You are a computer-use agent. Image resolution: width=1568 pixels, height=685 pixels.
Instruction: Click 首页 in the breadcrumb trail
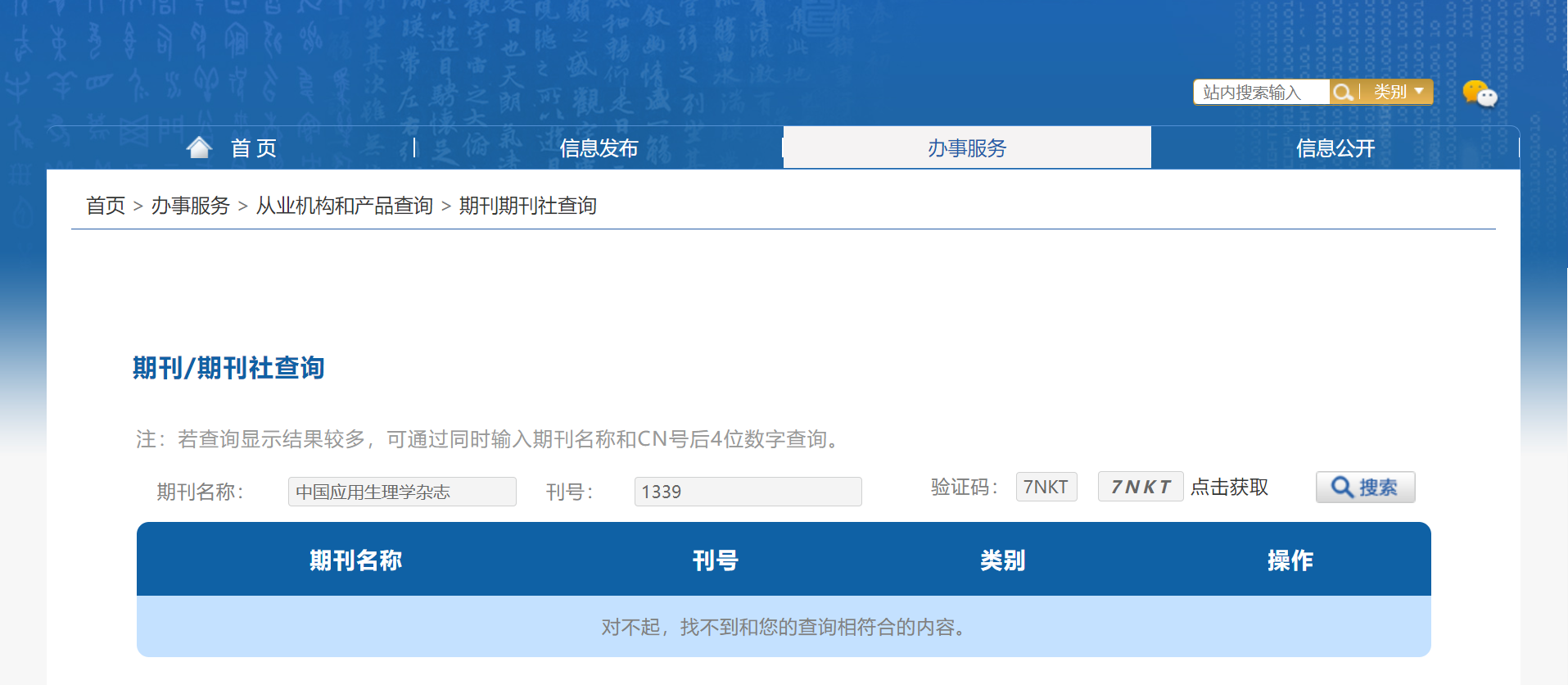point(106,206)
